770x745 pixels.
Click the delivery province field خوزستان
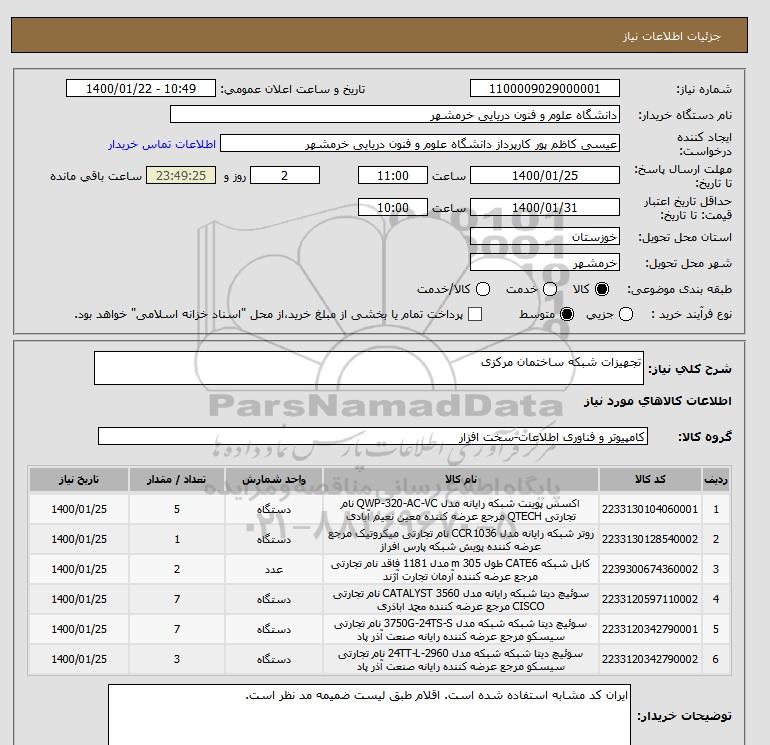(545, 237)
